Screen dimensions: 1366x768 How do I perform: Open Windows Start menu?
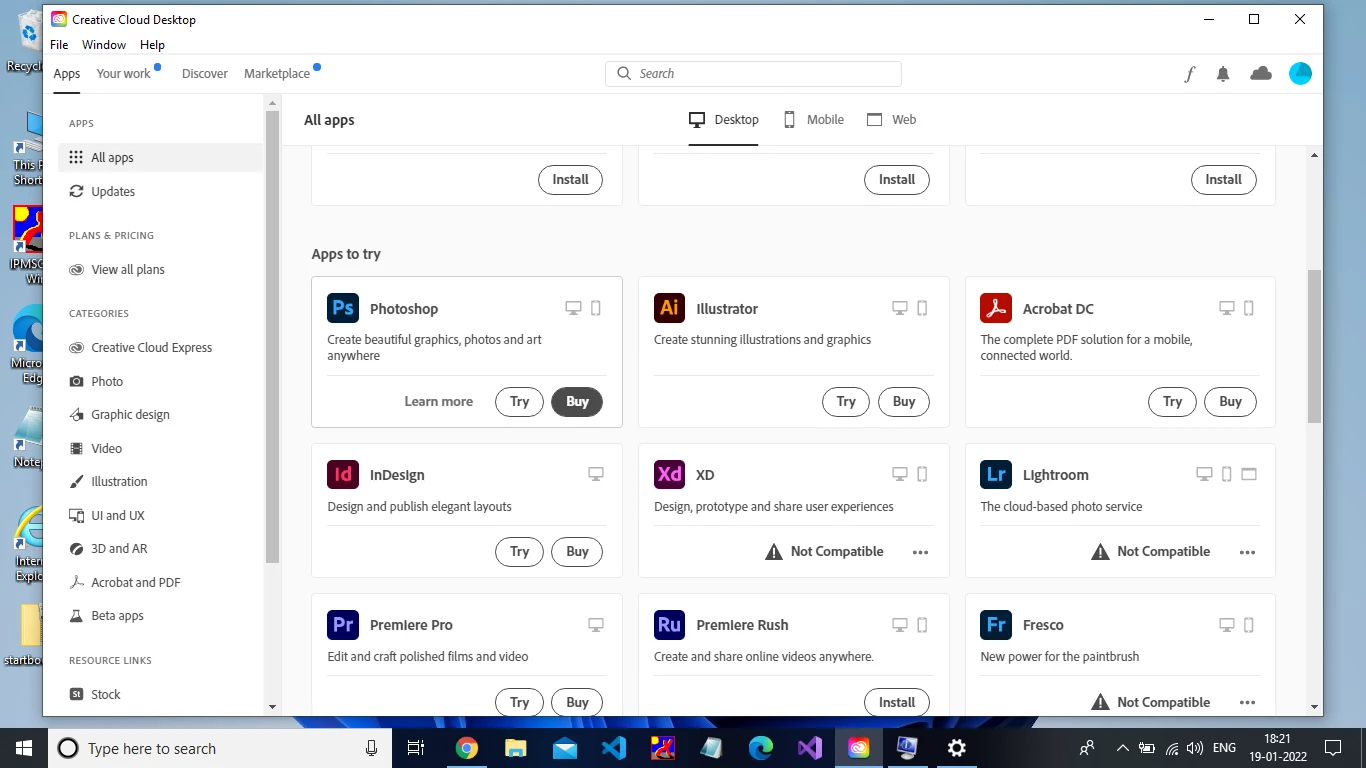[23, 748]
